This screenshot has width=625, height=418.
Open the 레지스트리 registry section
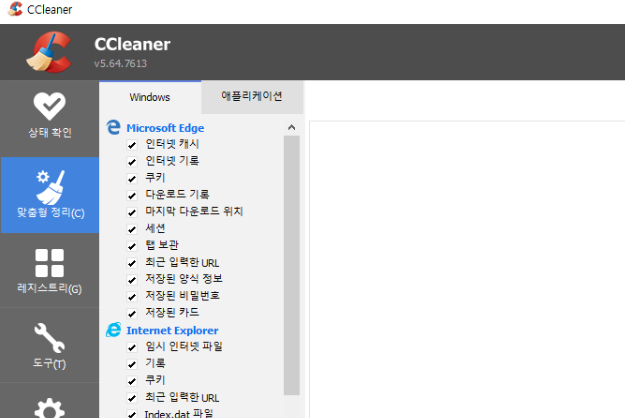click(x=49, y=271)
